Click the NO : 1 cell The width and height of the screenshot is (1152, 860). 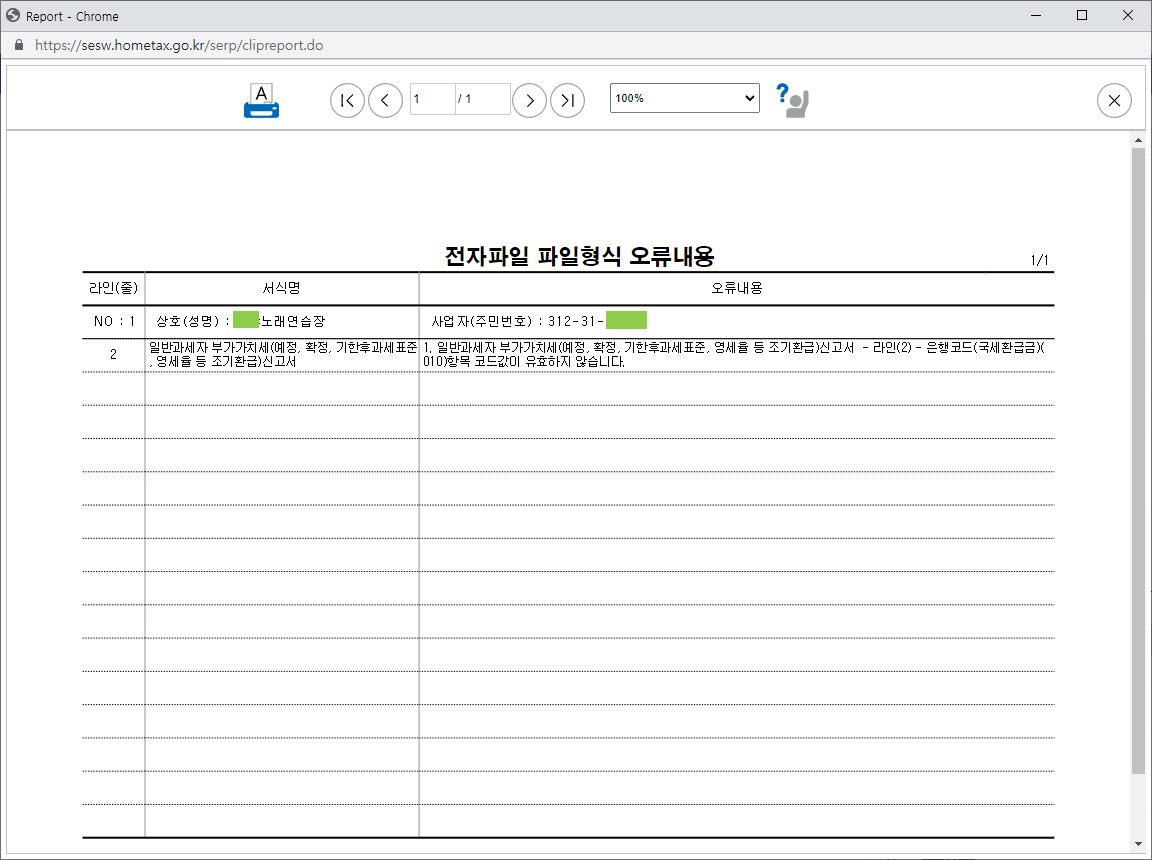(x=114, y=321)
